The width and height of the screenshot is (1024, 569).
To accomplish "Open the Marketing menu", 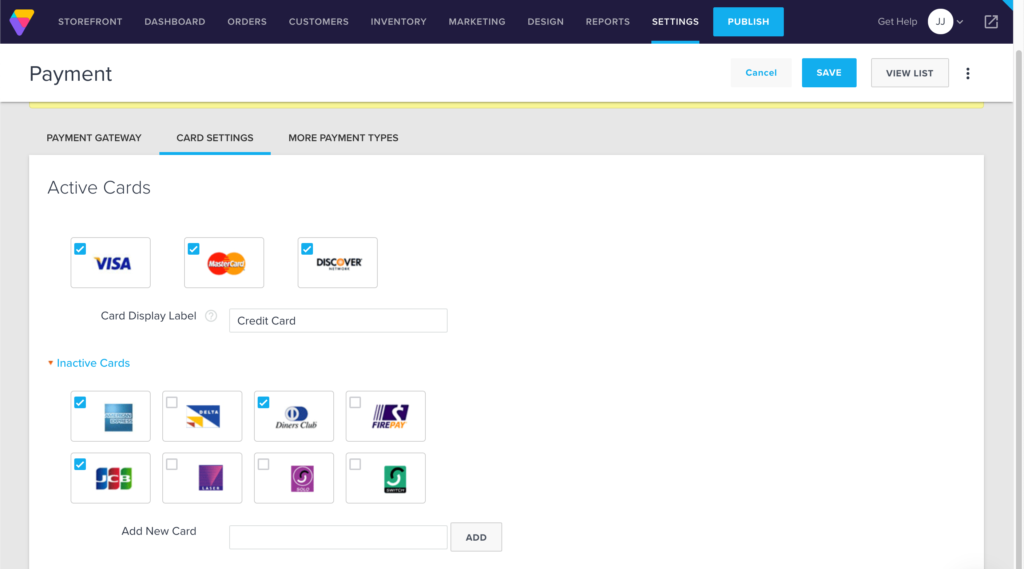I will (x=477, y=22).
